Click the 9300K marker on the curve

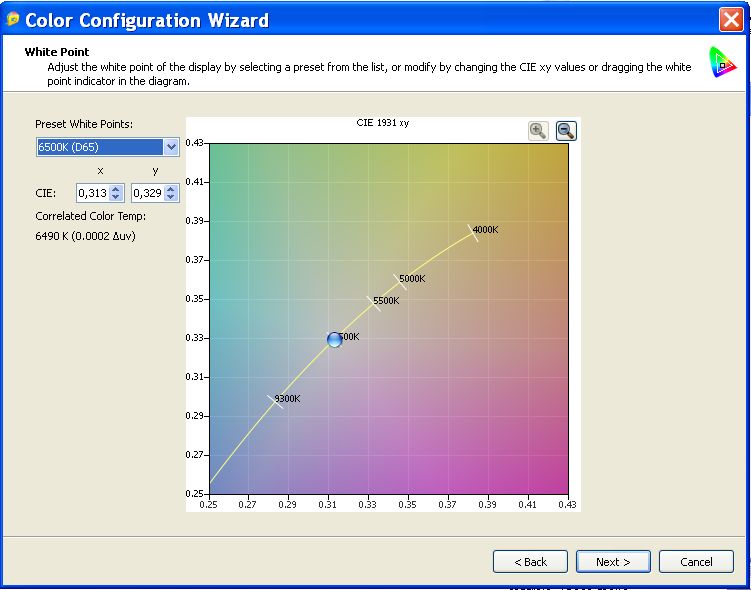pos(276,401)
